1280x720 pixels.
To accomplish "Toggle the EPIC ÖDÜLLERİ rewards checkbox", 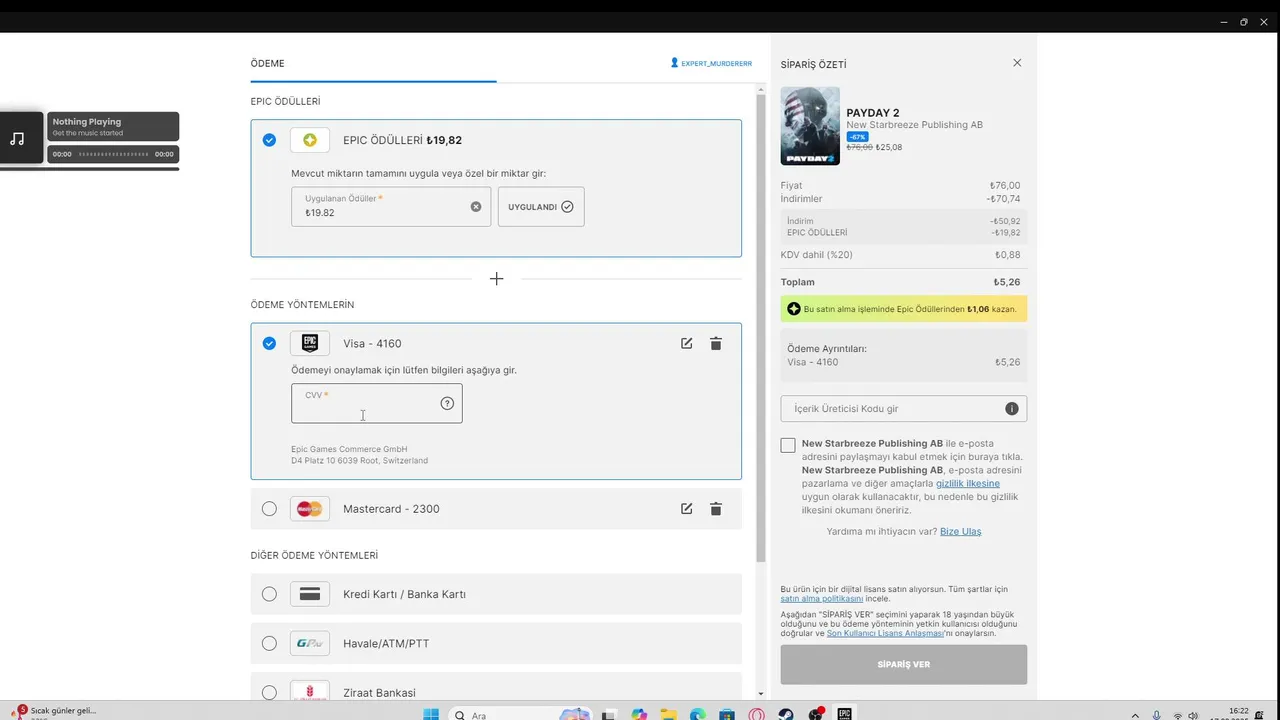I will point(269,140).
